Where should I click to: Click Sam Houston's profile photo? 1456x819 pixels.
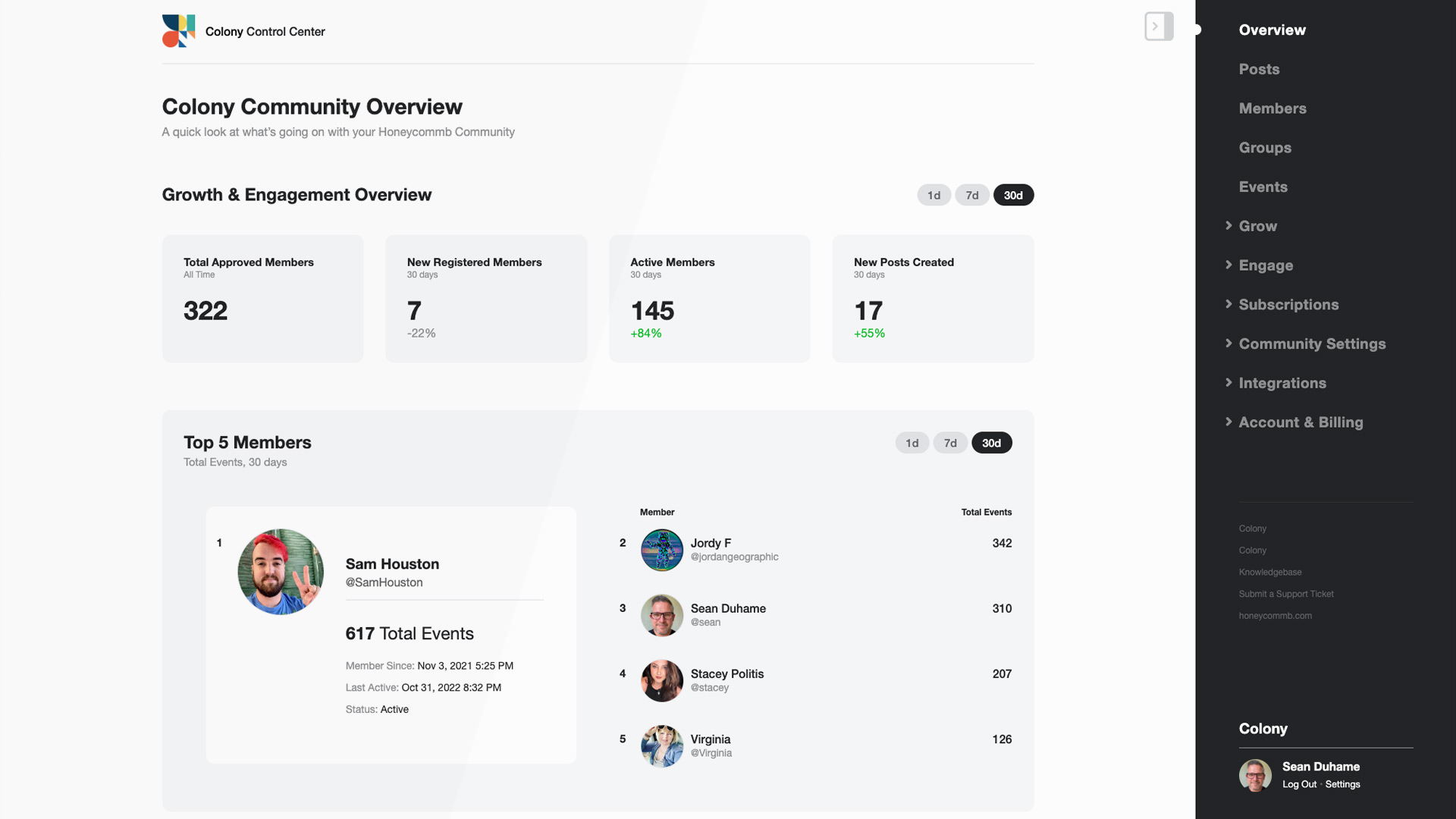[281, 572]
